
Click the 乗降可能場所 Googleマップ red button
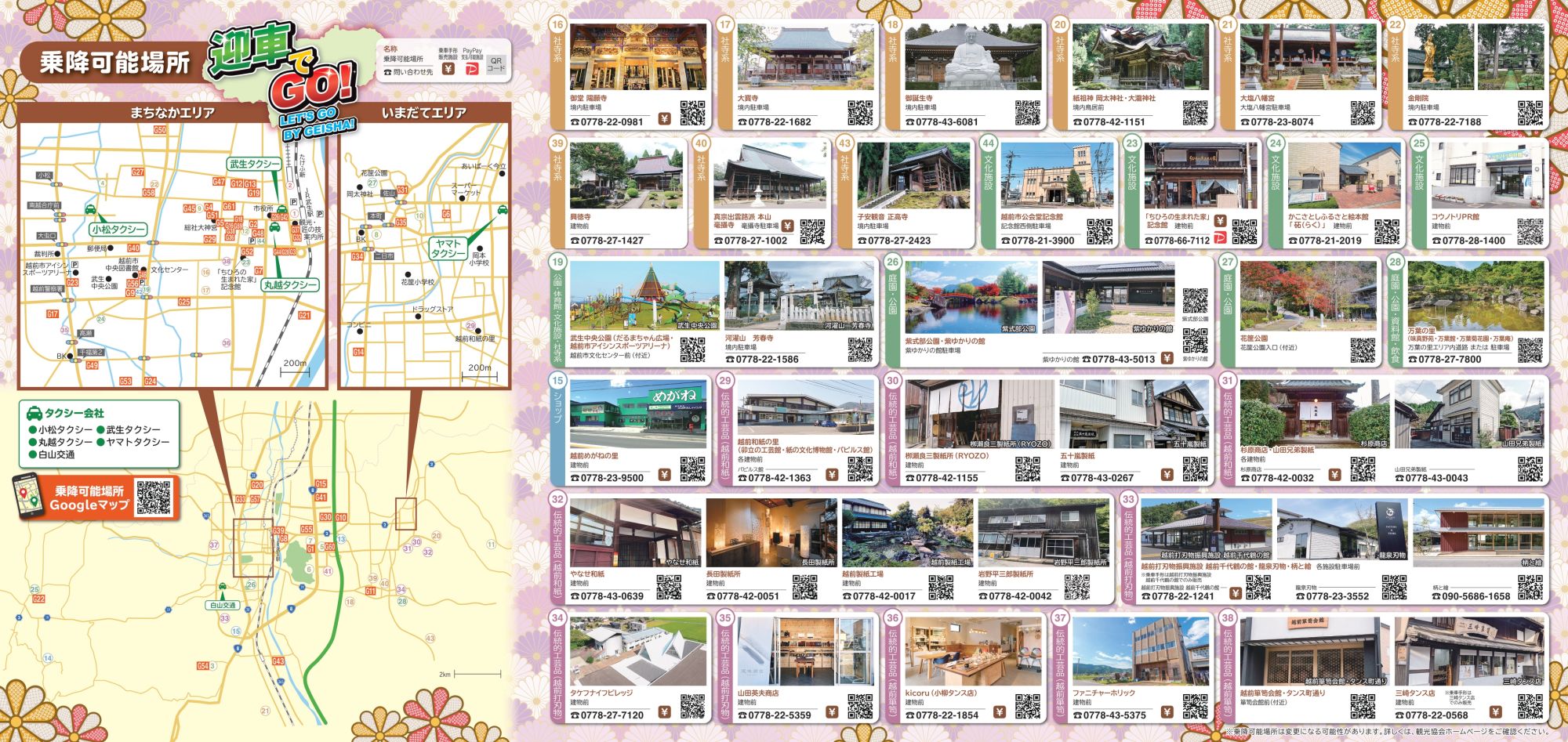click(x=95, y=498)
